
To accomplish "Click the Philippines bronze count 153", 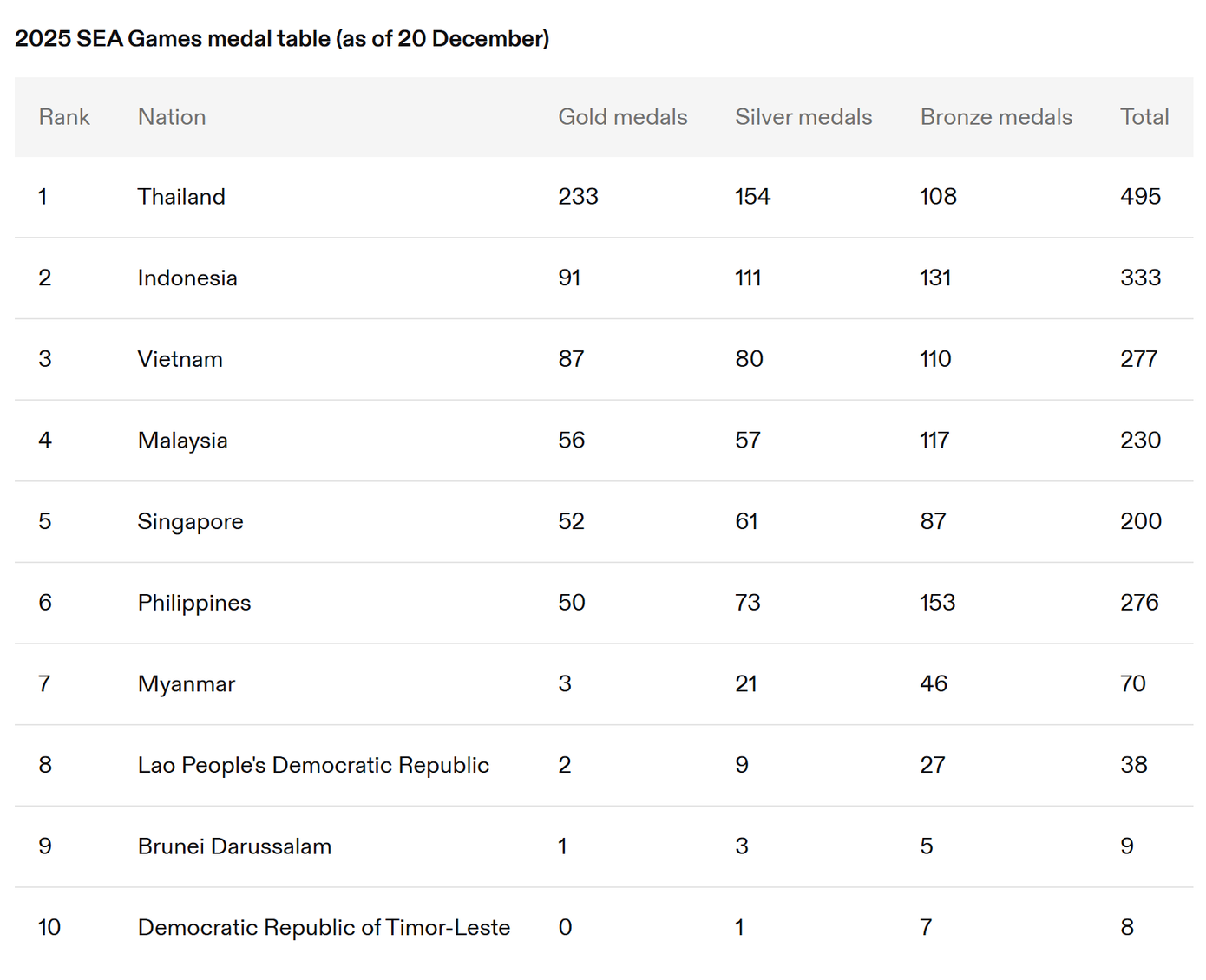I will pos(937,603).
